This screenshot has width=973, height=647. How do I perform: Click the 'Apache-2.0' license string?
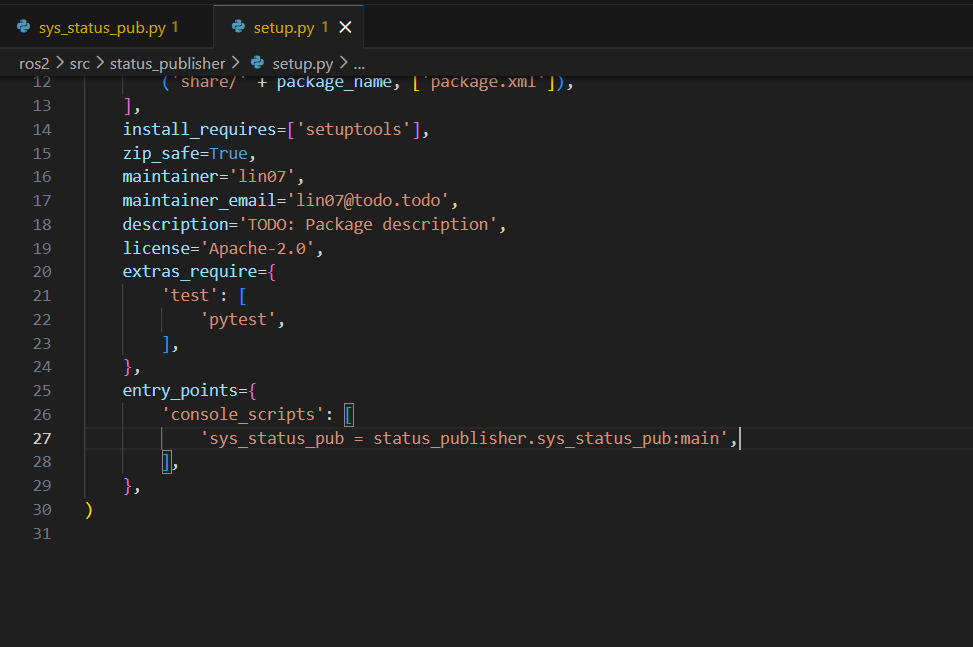[x=257, y=249]
